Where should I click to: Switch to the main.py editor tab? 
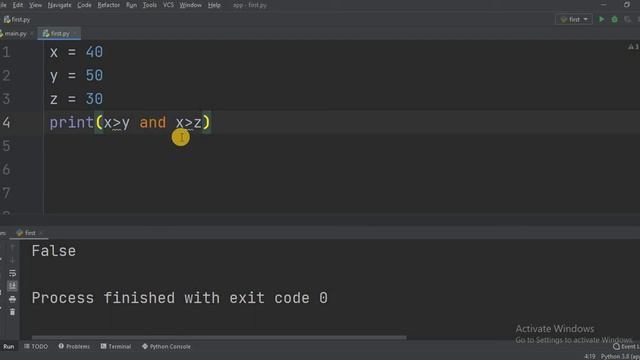(x=15, y=33)
